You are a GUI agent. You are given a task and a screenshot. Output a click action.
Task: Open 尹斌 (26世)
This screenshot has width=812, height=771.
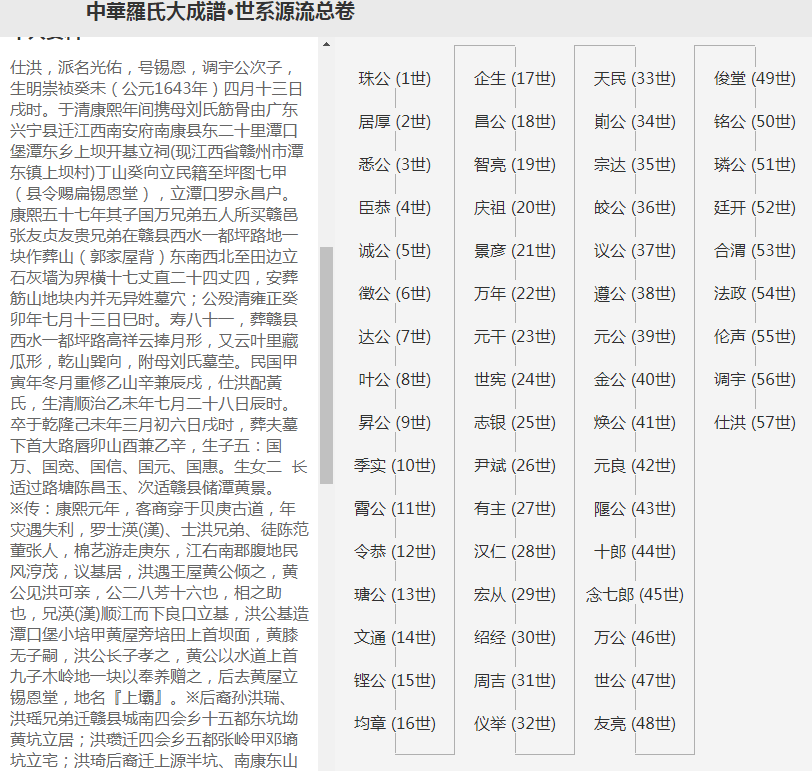click(x=515, y=465)
